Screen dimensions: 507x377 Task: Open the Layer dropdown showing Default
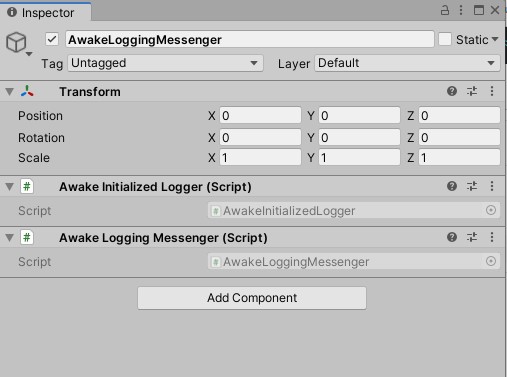[407, 63]
